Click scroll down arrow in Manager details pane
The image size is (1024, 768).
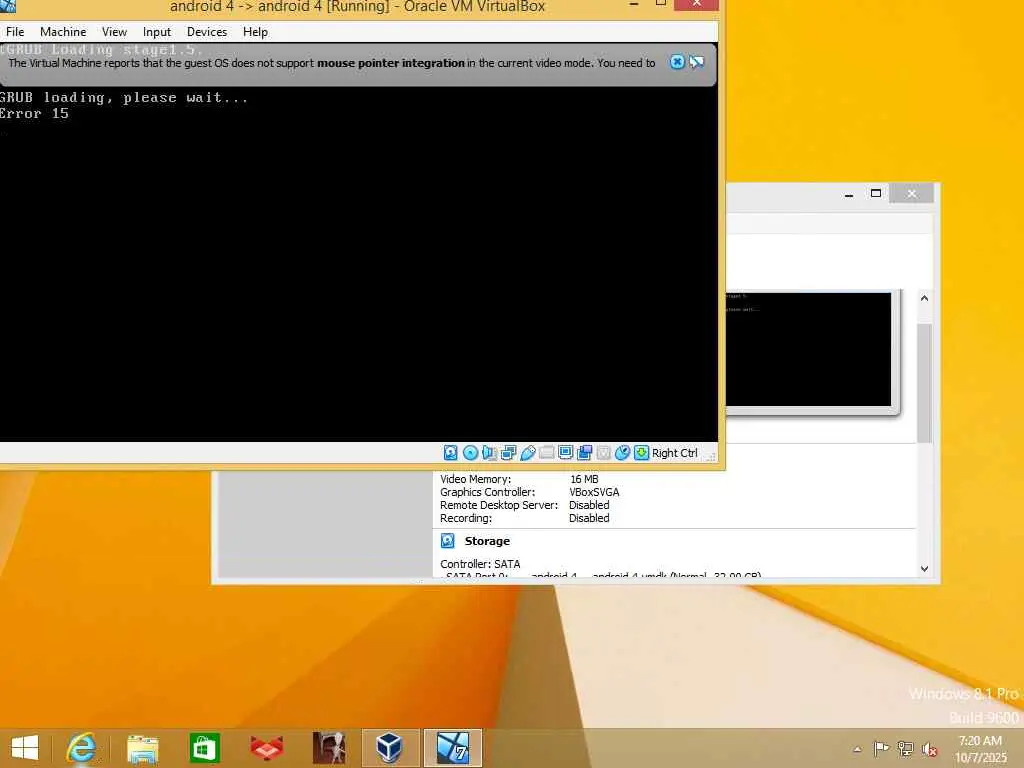click(924, 568)
